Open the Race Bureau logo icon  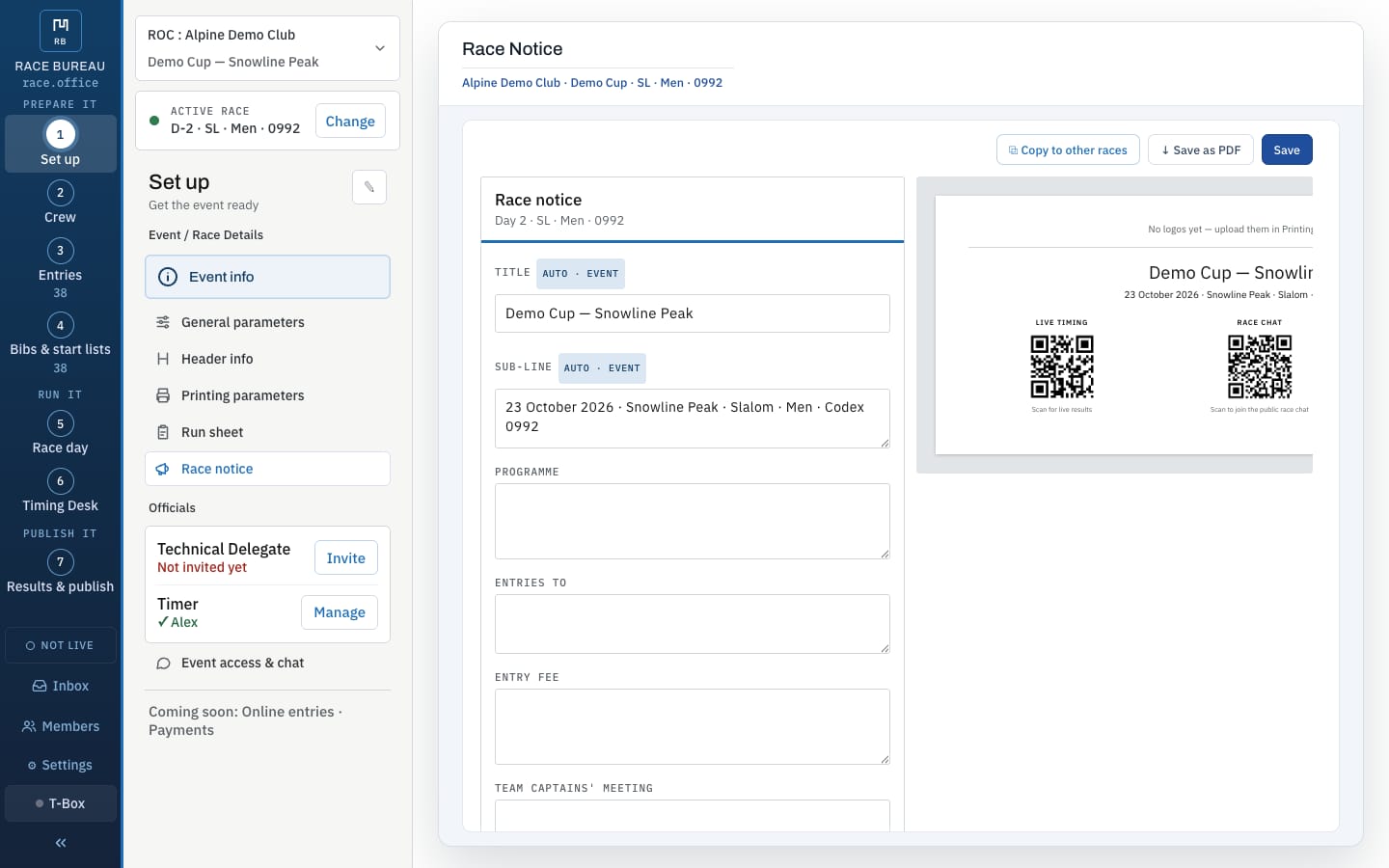point(60,31)
